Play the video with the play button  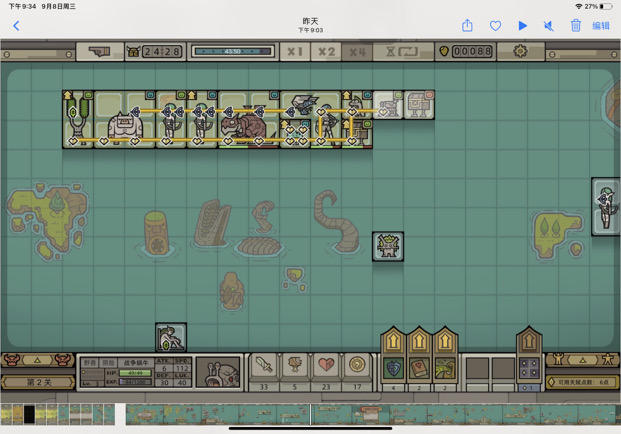[523, 26]
